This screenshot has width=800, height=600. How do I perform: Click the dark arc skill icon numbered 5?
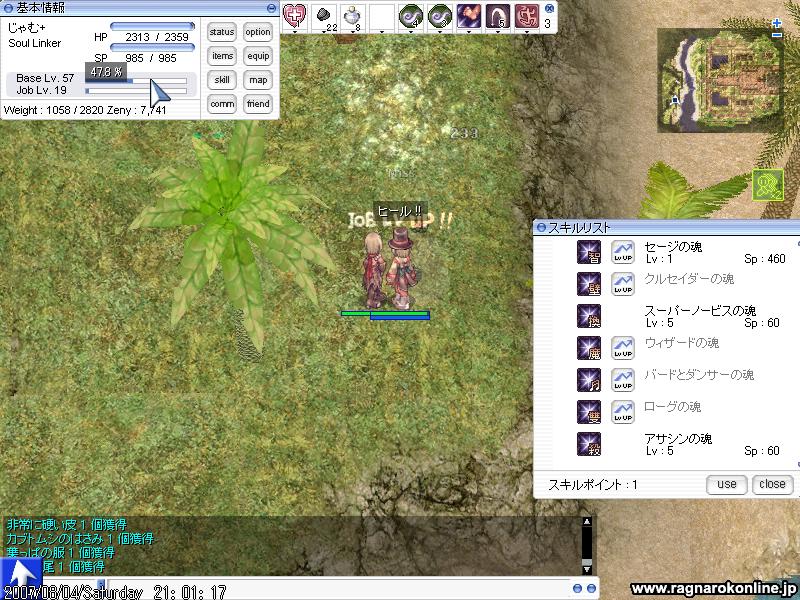click(497, 16)
